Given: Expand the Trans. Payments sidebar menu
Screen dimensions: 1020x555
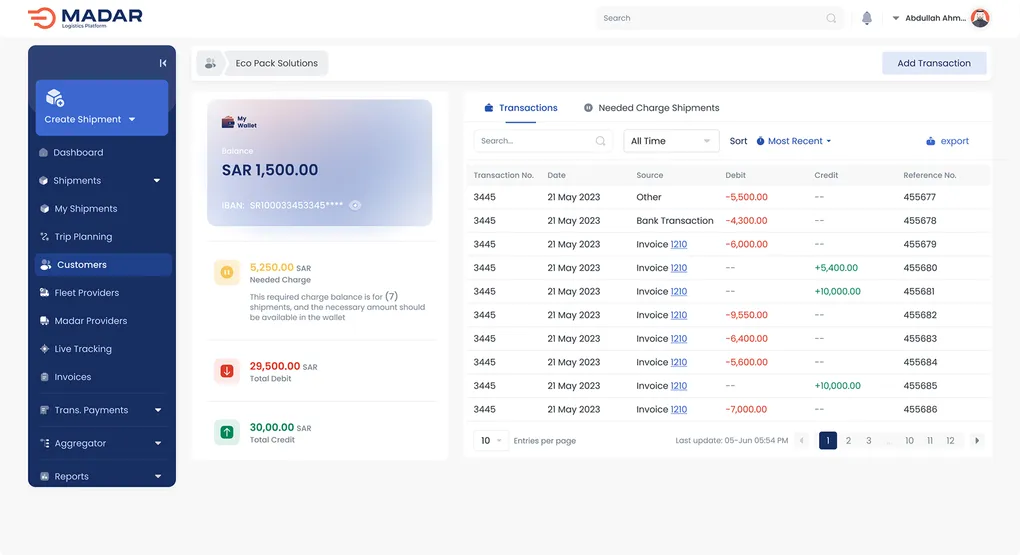Looking at the screenshot, I should (x=157, y=410).
